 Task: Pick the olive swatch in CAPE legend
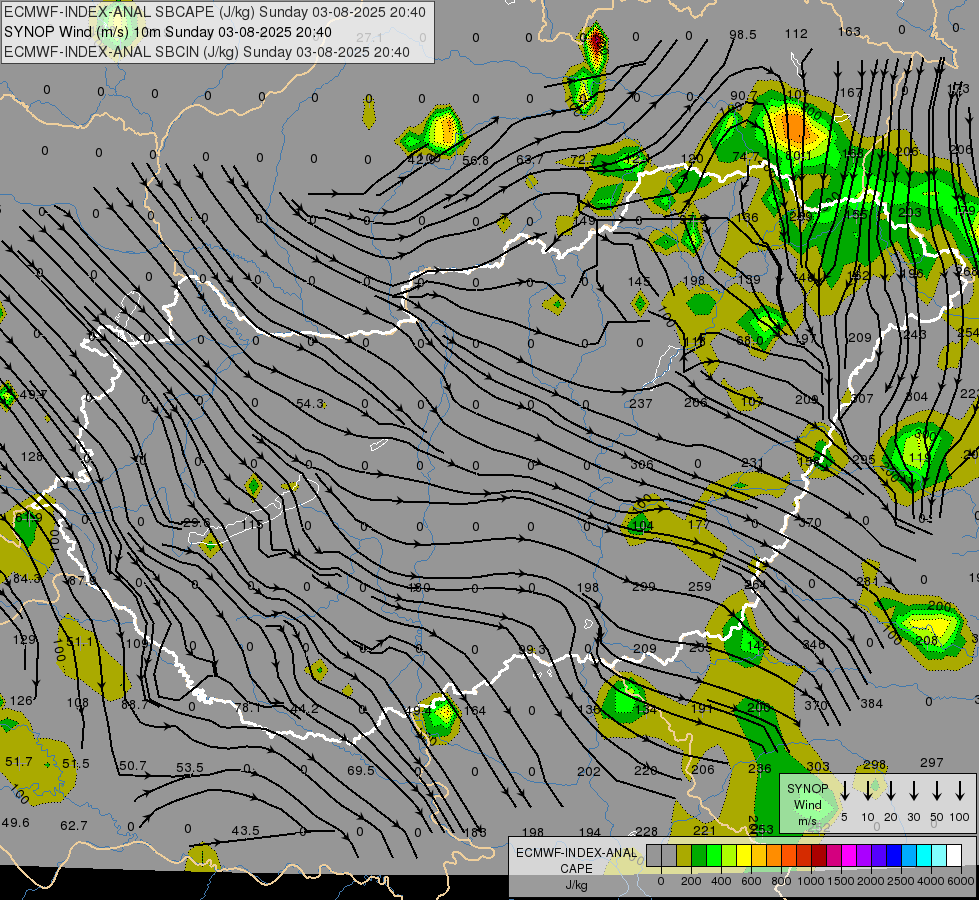pos(684,856)
